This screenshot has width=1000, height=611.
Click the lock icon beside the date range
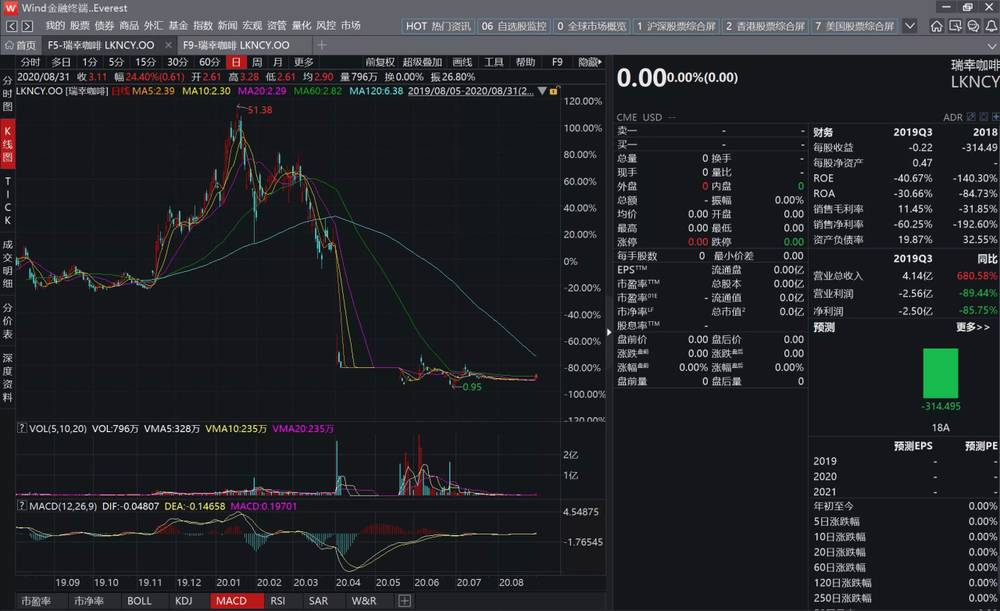point(554,91)
